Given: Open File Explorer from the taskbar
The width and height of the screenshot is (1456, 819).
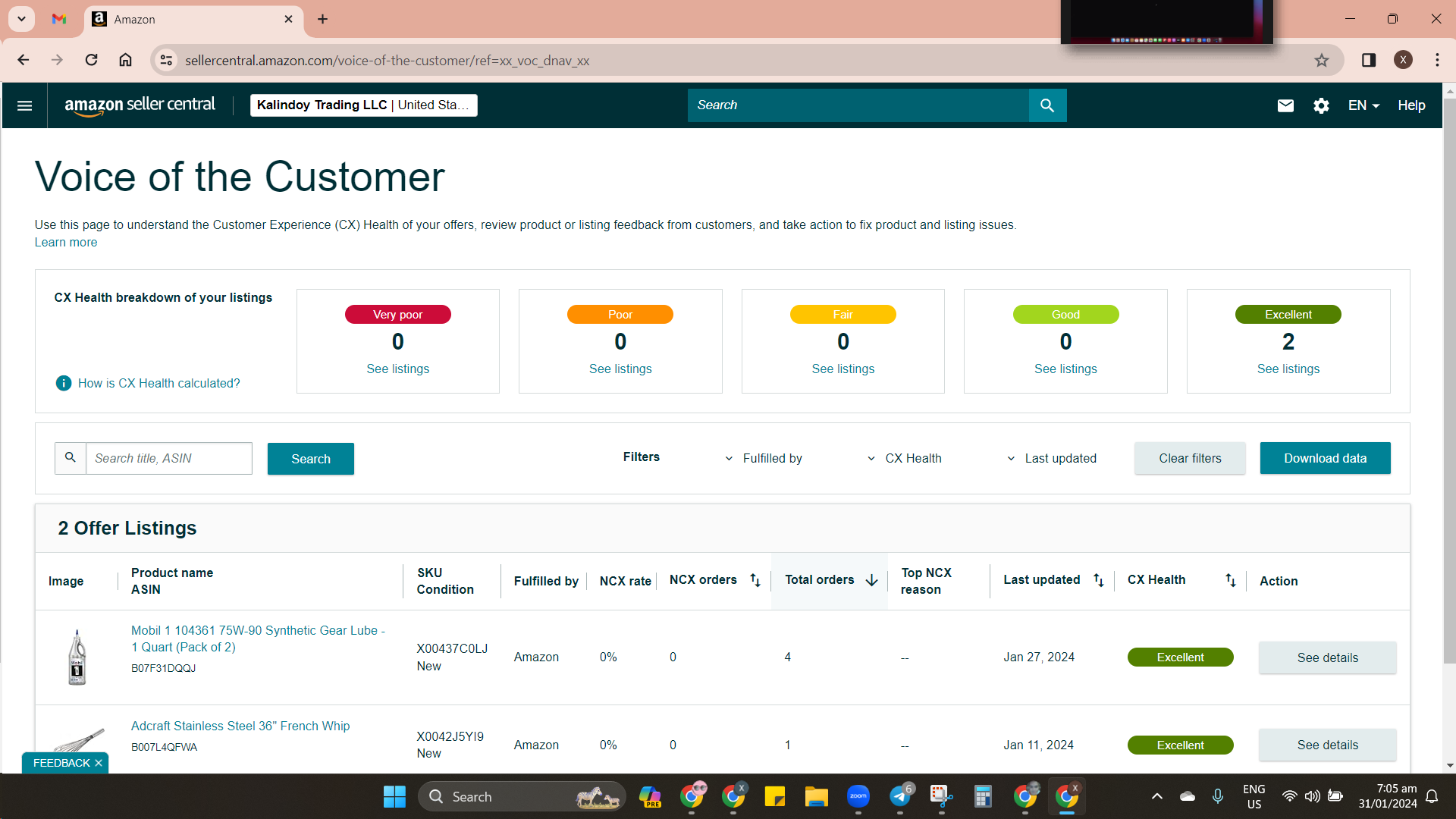Looking at the screenshot, I should pos(816,796).
